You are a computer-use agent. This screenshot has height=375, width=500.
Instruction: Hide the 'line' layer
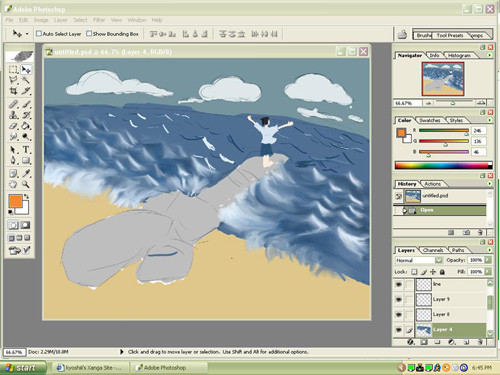point(399,284)
